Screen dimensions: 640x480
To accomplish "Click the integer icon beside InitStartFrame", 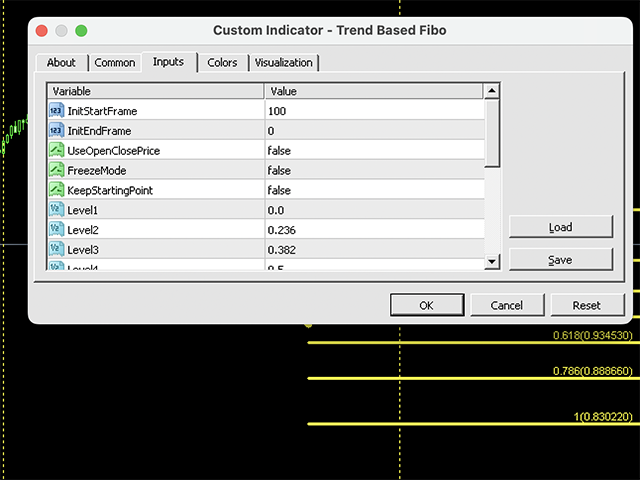I will 57,111.
